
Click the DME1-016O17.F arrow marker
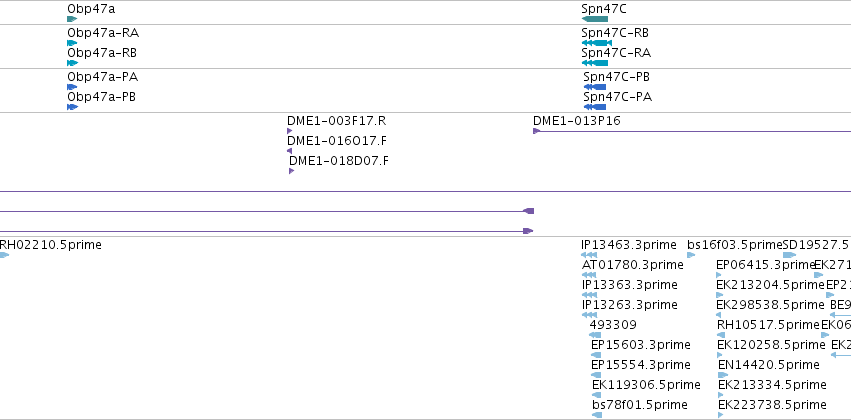tap(289, 151)
